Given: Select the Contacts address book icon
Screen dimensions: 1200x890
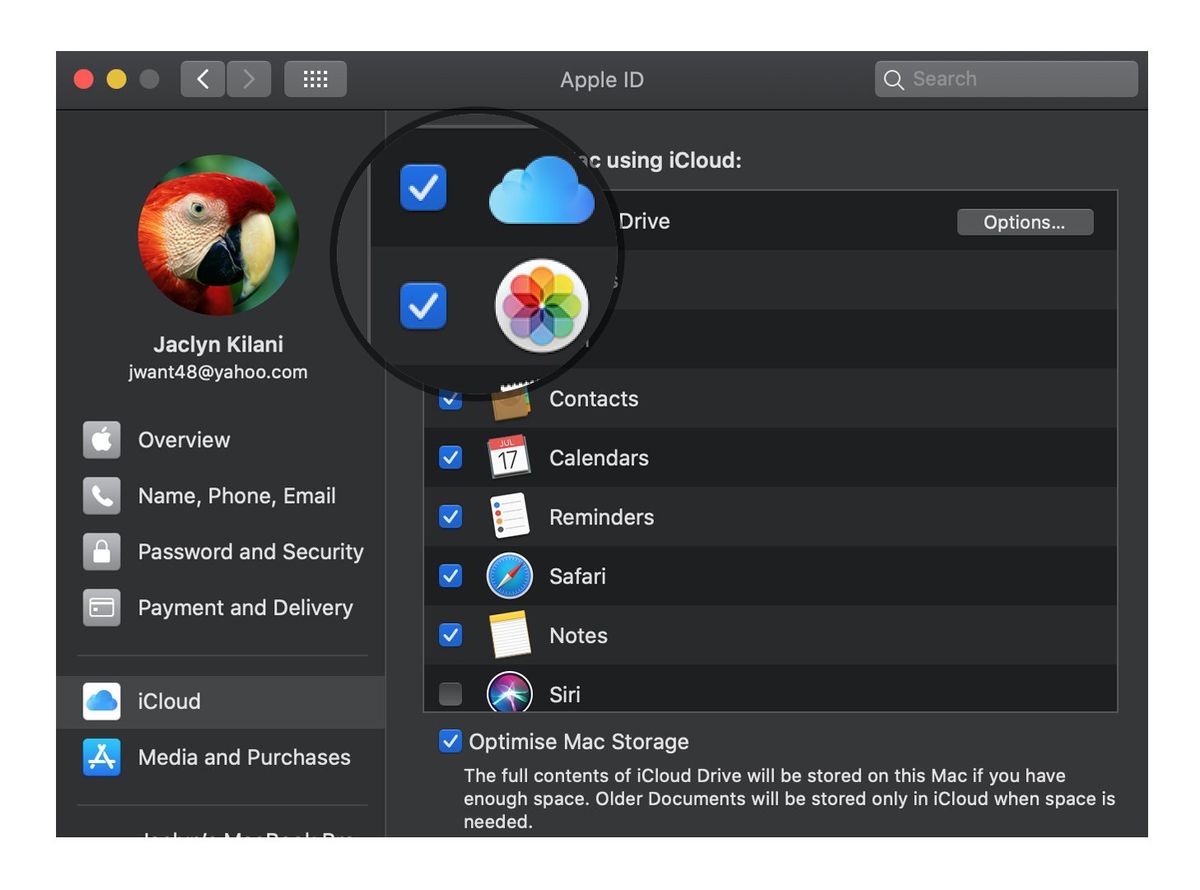Looking at the screenshot, I should click(510, 398).
